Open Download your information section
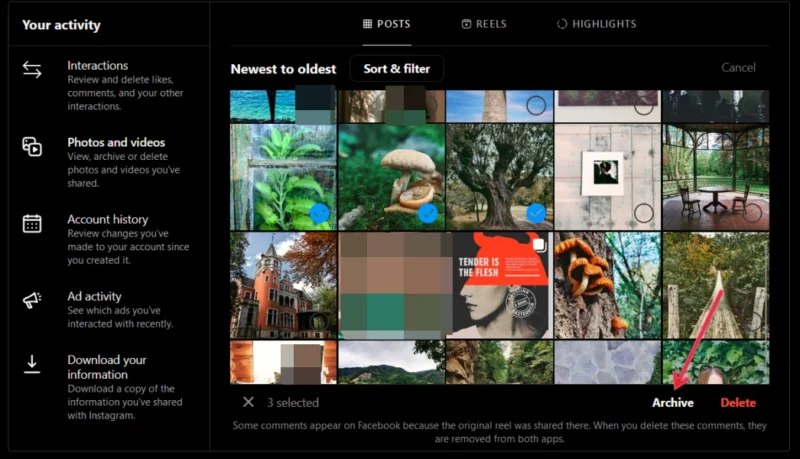The height and width of the screenshot is (459, 800). (109, 387)
